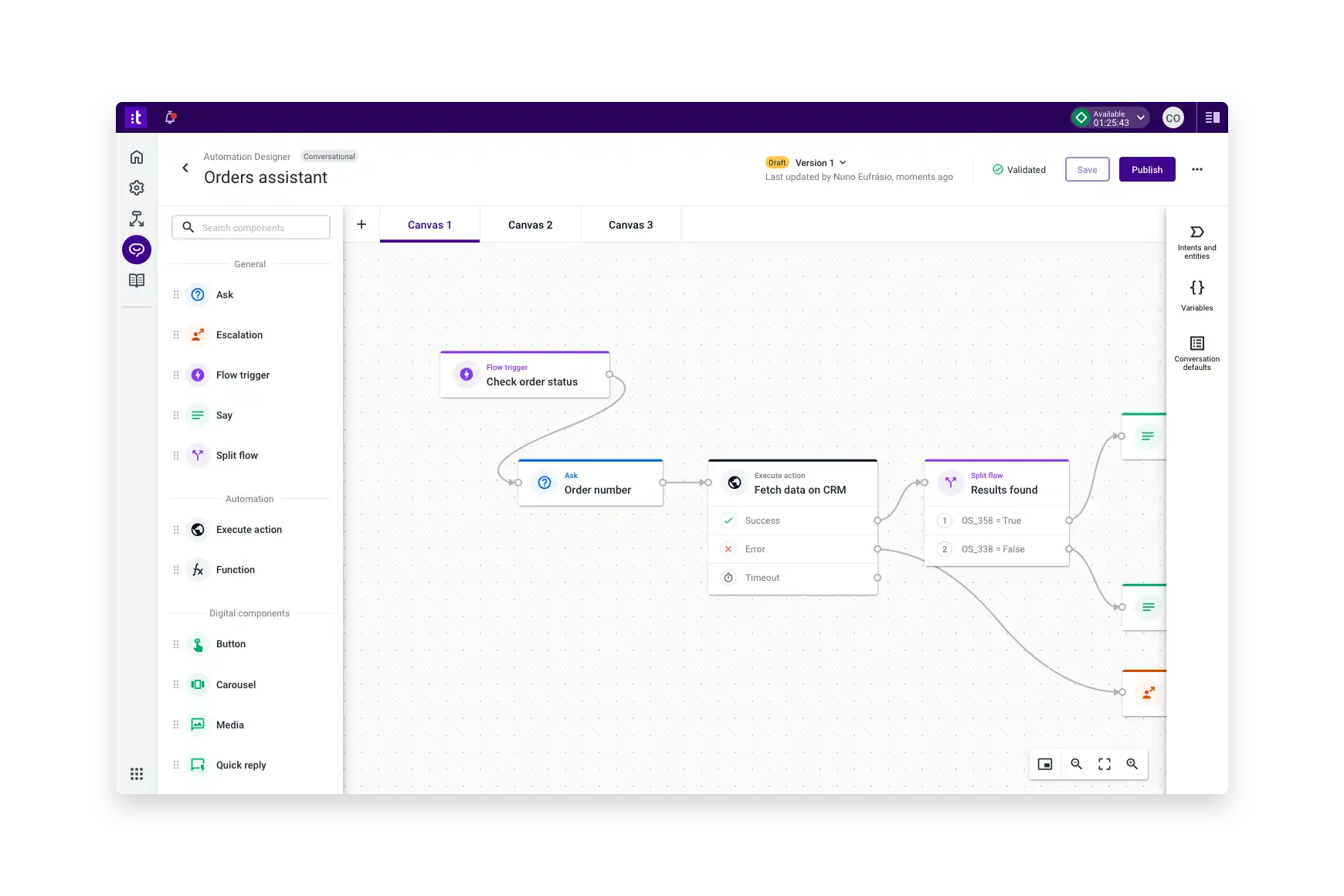Image resolution: width=1344 pixels, height=896 pixels.
Task: Open the Conversation defaults panel
Action: coord(1196,351)
